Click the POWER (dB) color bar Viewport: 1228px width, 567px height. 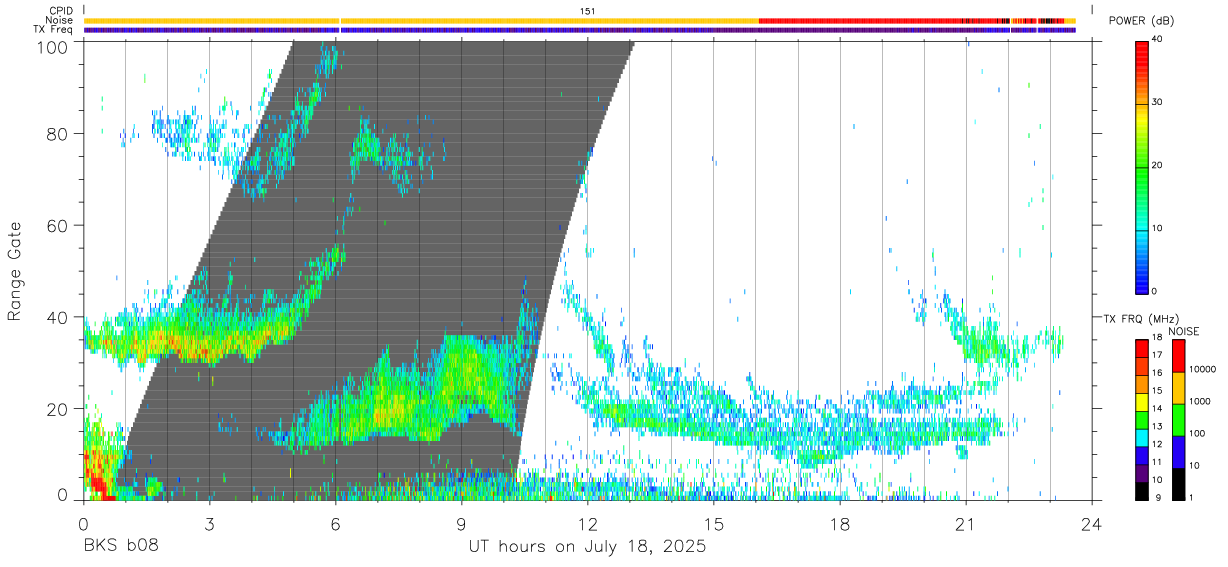1141,166
